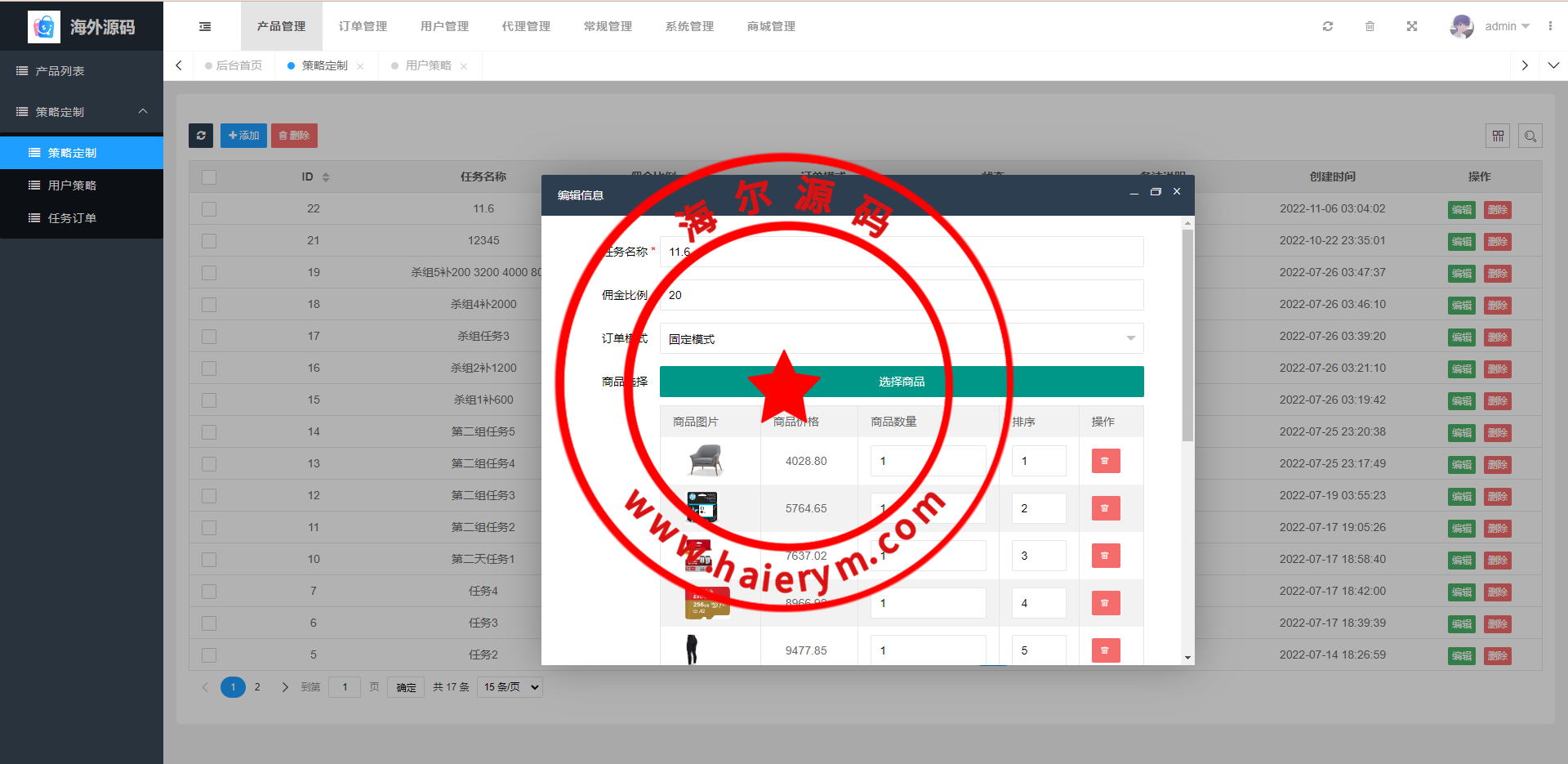Image resolution: width=1568 pixels, height=764 pixels.
Task: Open the 固定模式 order mode dropdown
Action: click(901, 338)
